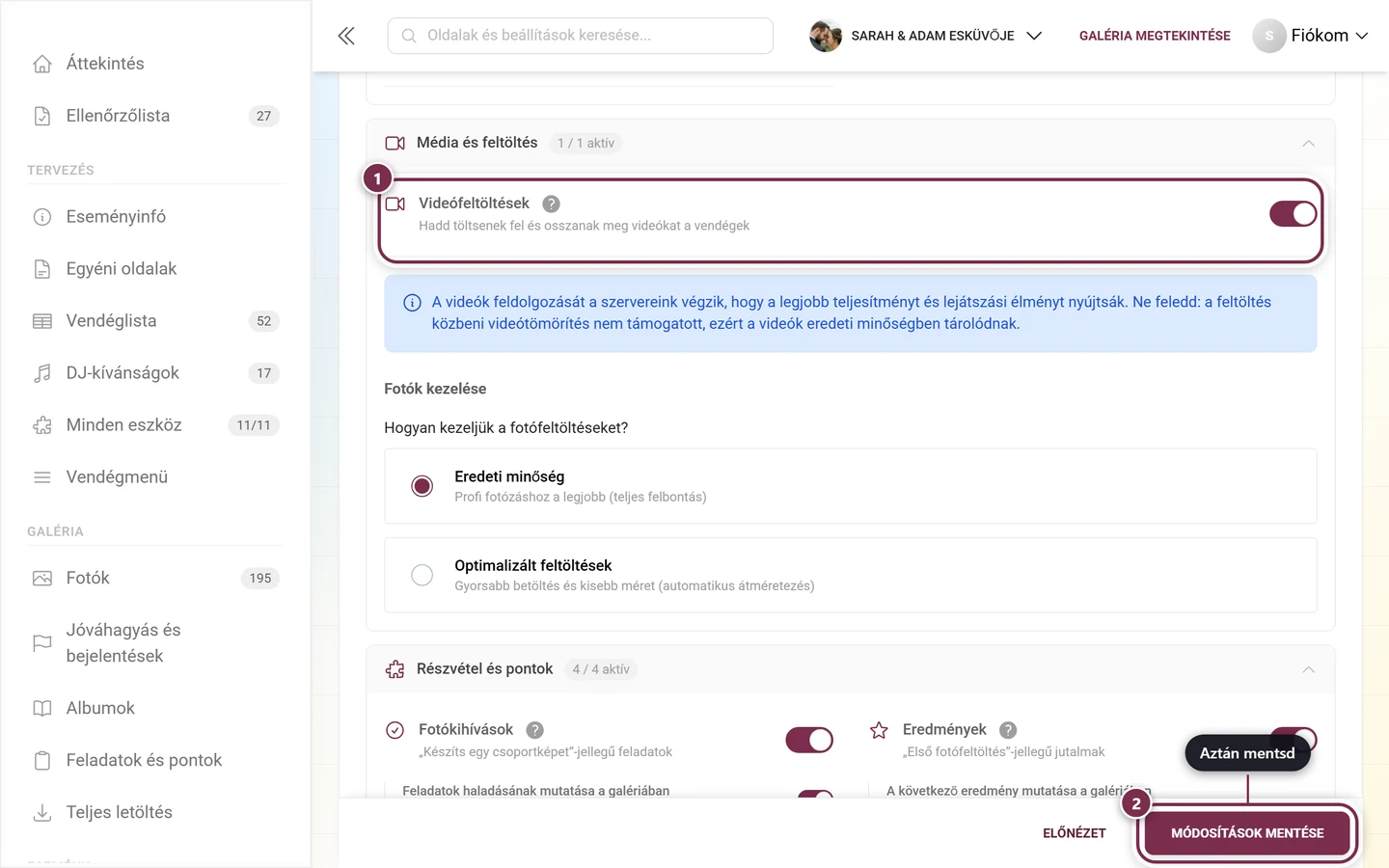
Task: Click the Eseményinfó info icon
Action: pos(42,217)
